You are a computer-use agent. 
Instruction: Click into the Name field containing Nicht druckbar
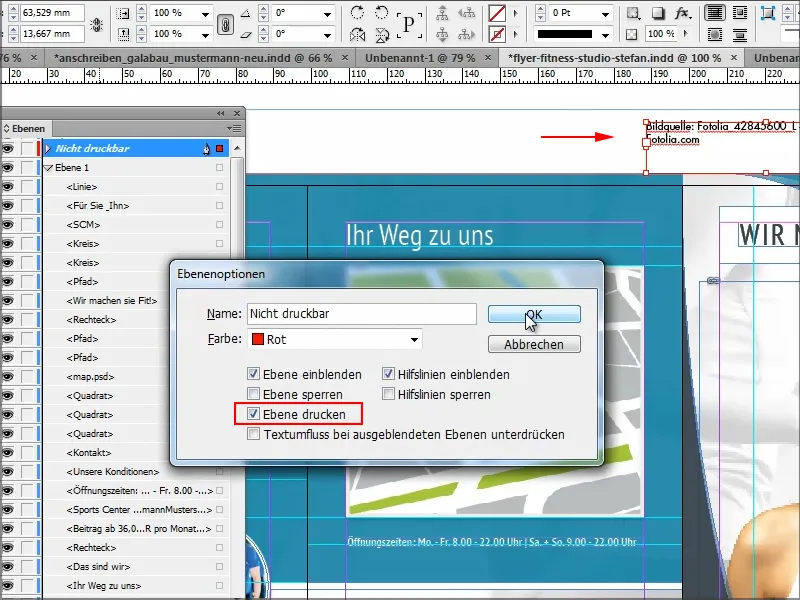362,314
